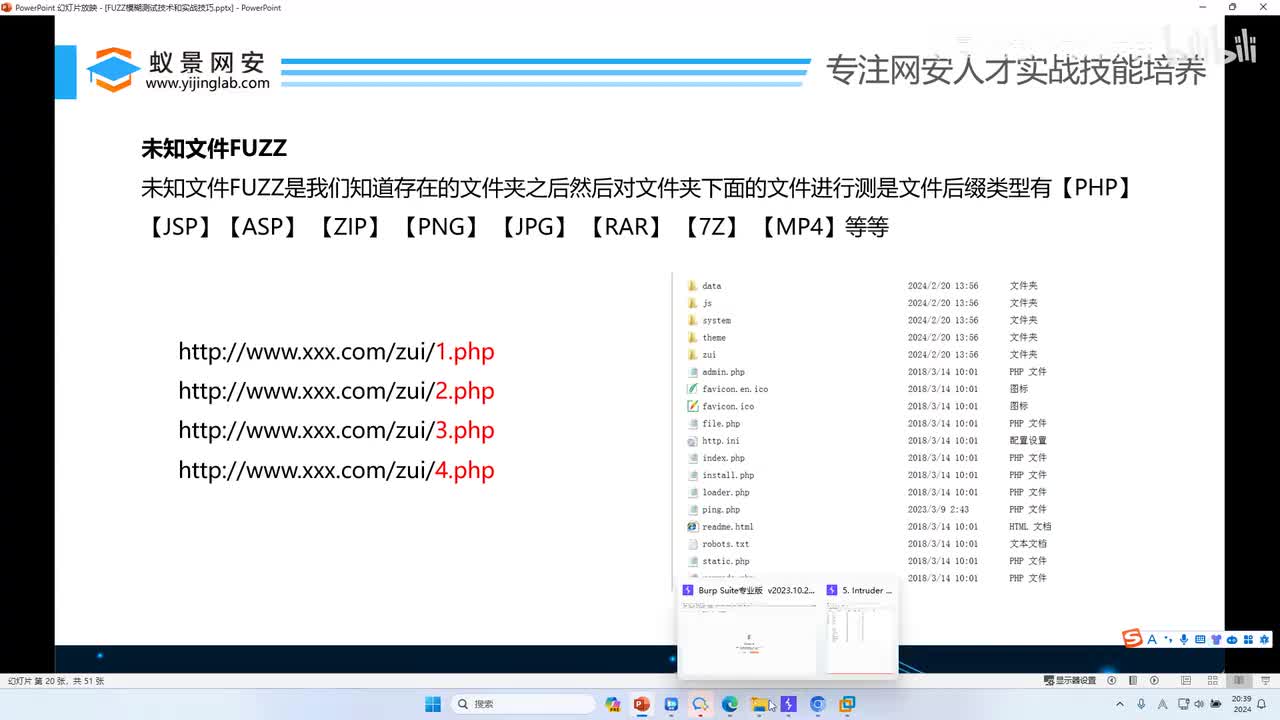
Task: Open the Sogou AI assistant robot icon
Action: pos(1232,639)
